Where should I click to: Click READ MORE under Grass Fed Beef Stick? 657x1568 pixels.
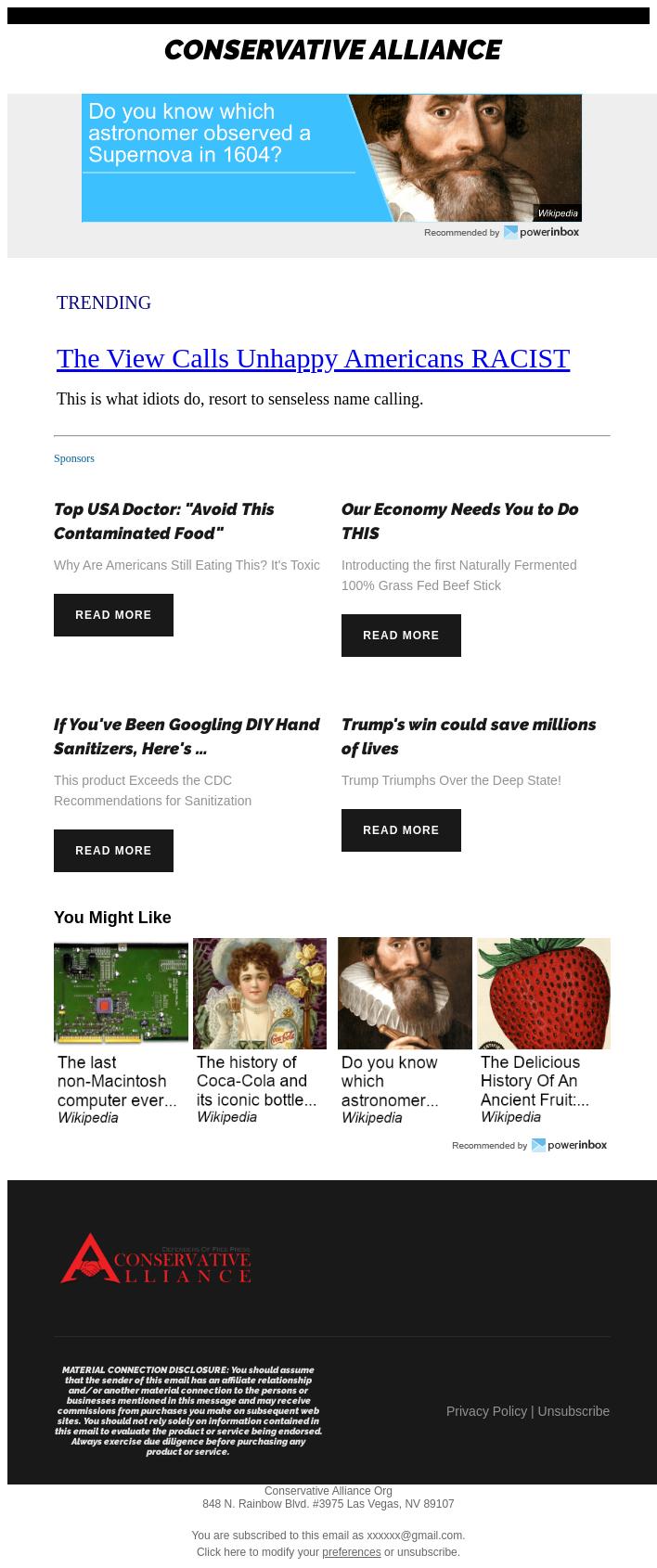click(x=401, y=636)
